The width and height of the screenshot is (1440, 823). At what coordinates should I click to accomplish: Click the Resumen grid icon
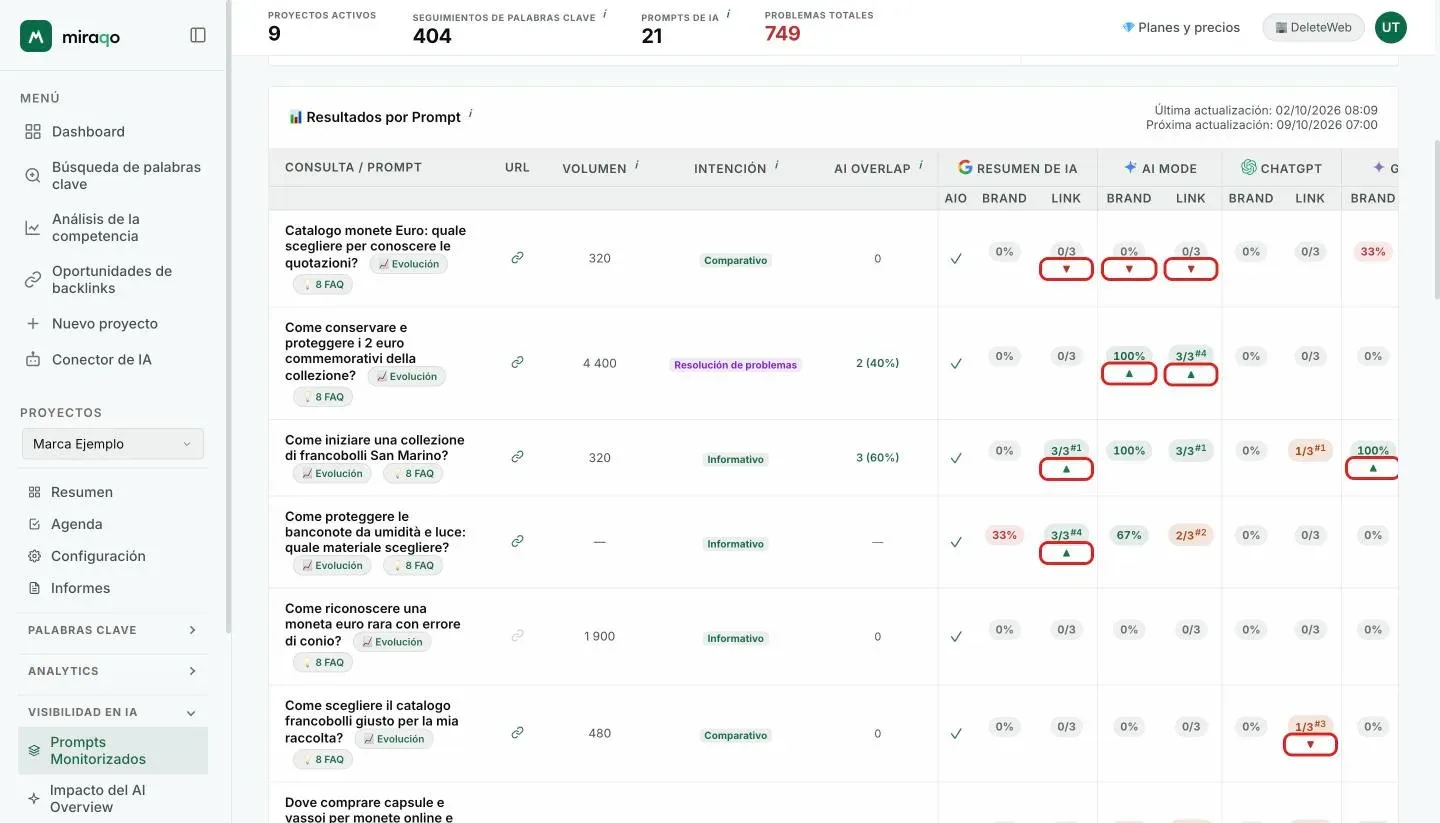[x=35, y=492]
